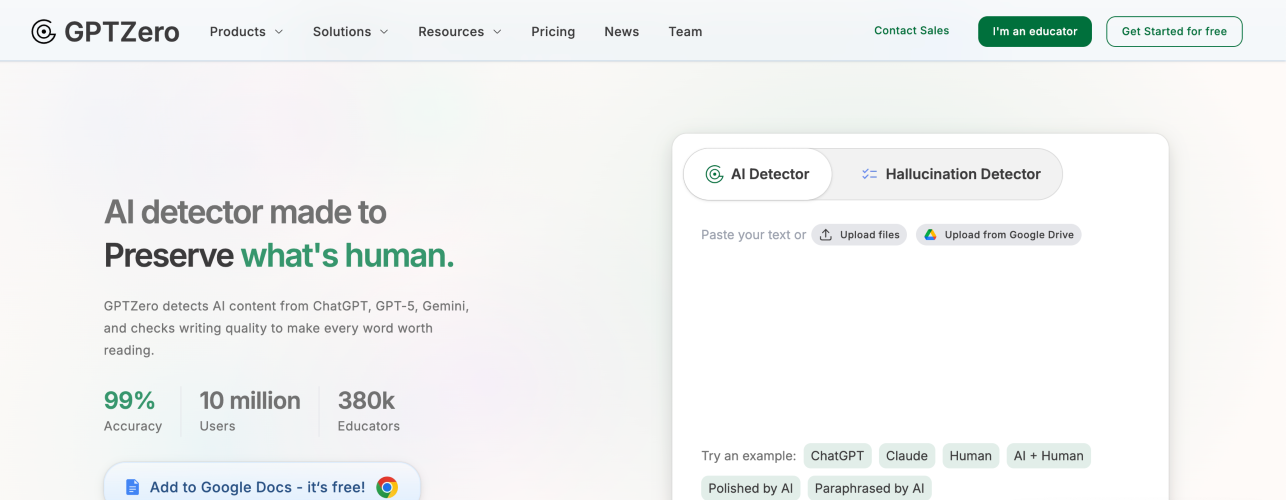Expand the Products dropdown menu
Image resolution: width=1286 pixels, height=500 pixels.
[x=246, y=32]
